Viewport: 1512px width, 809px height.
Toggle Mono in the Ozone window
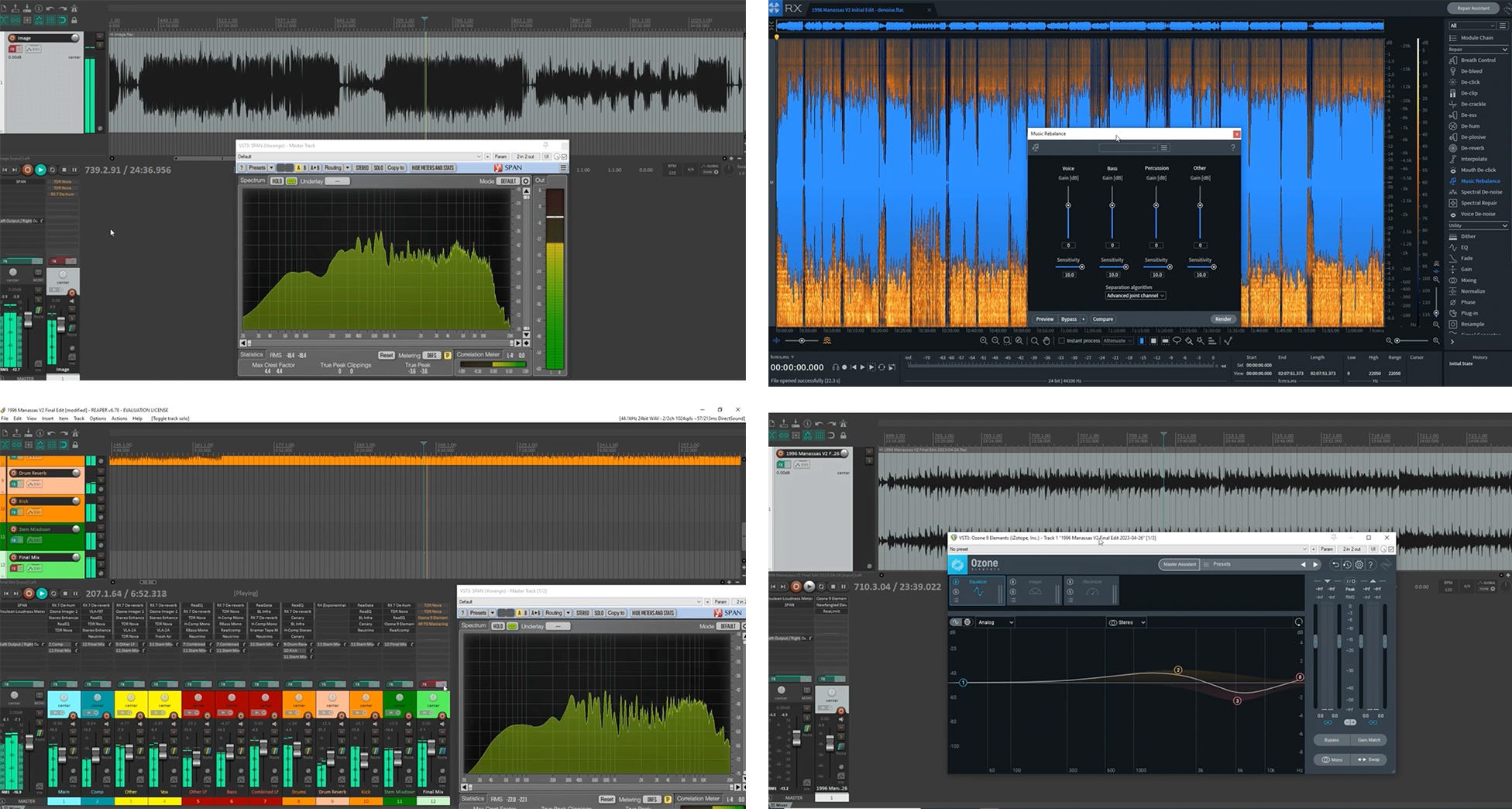pyautogui.click(x=1332, y=759)
